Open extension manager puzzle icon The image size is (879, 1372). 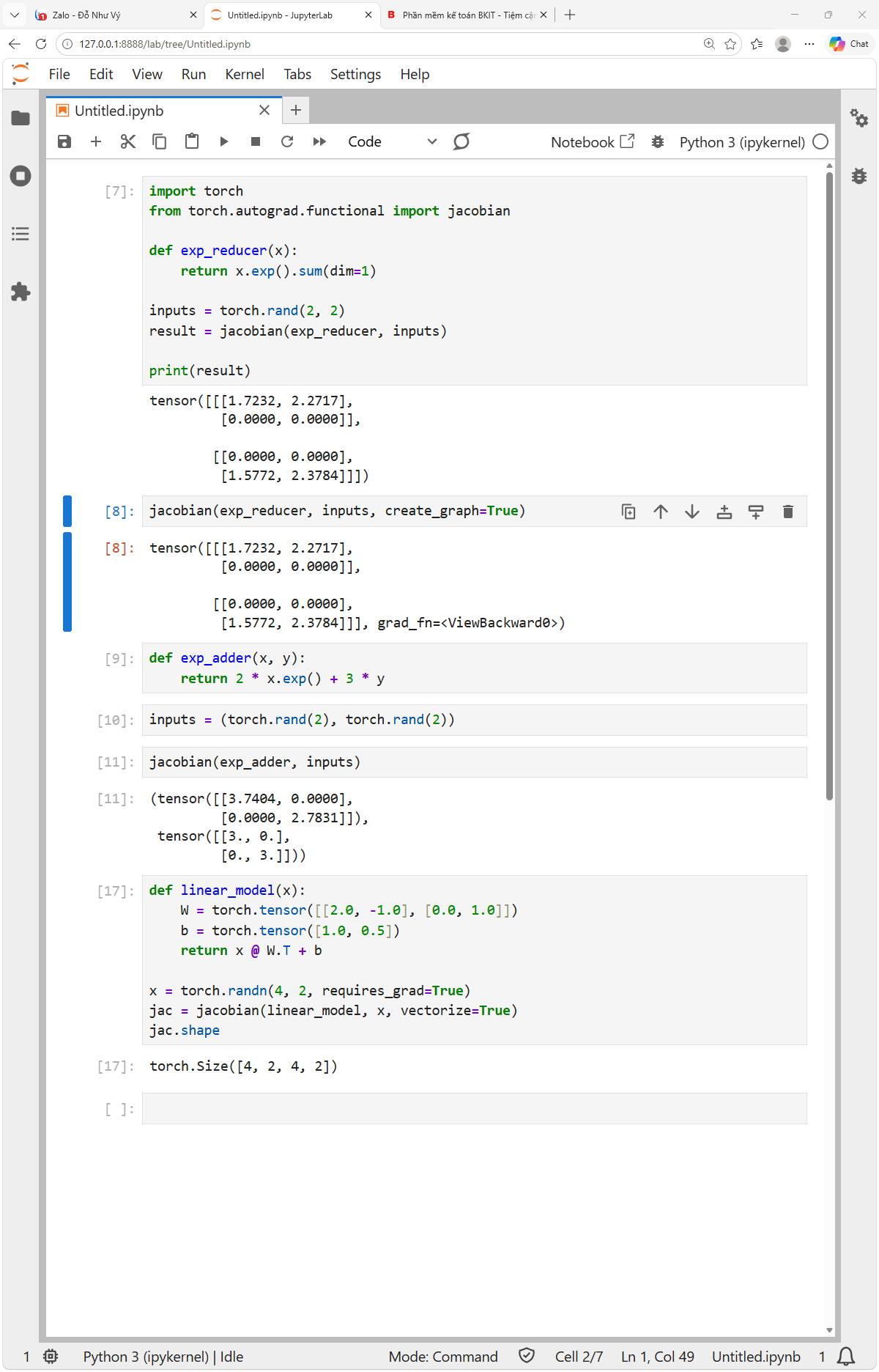[21, 292]
